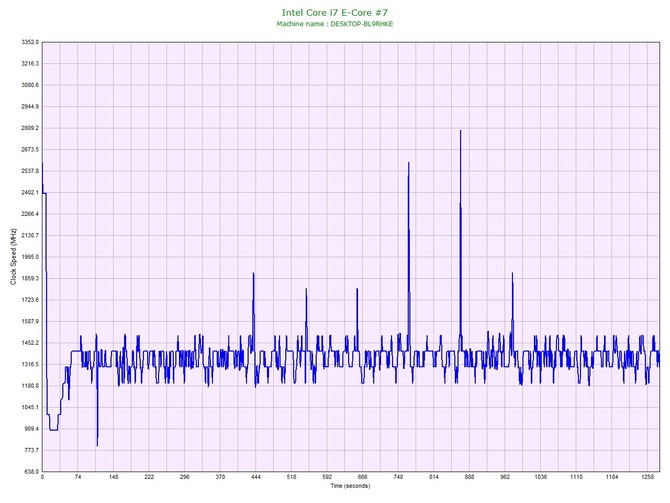Click the 518 time axis label
Viewport: 670px width, 503px height.
click(291, 477)
